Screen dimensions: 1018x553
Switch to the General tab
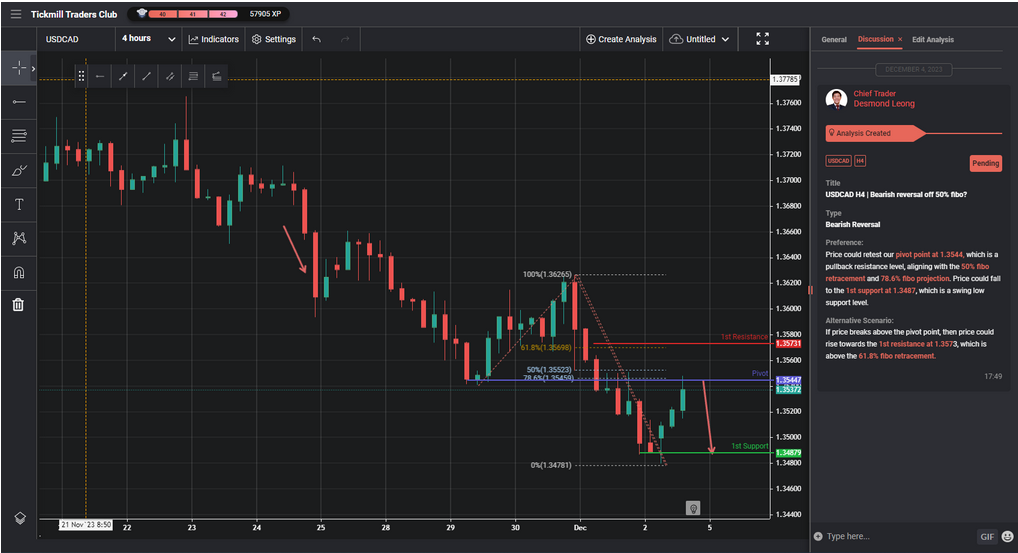coord(834,40)
